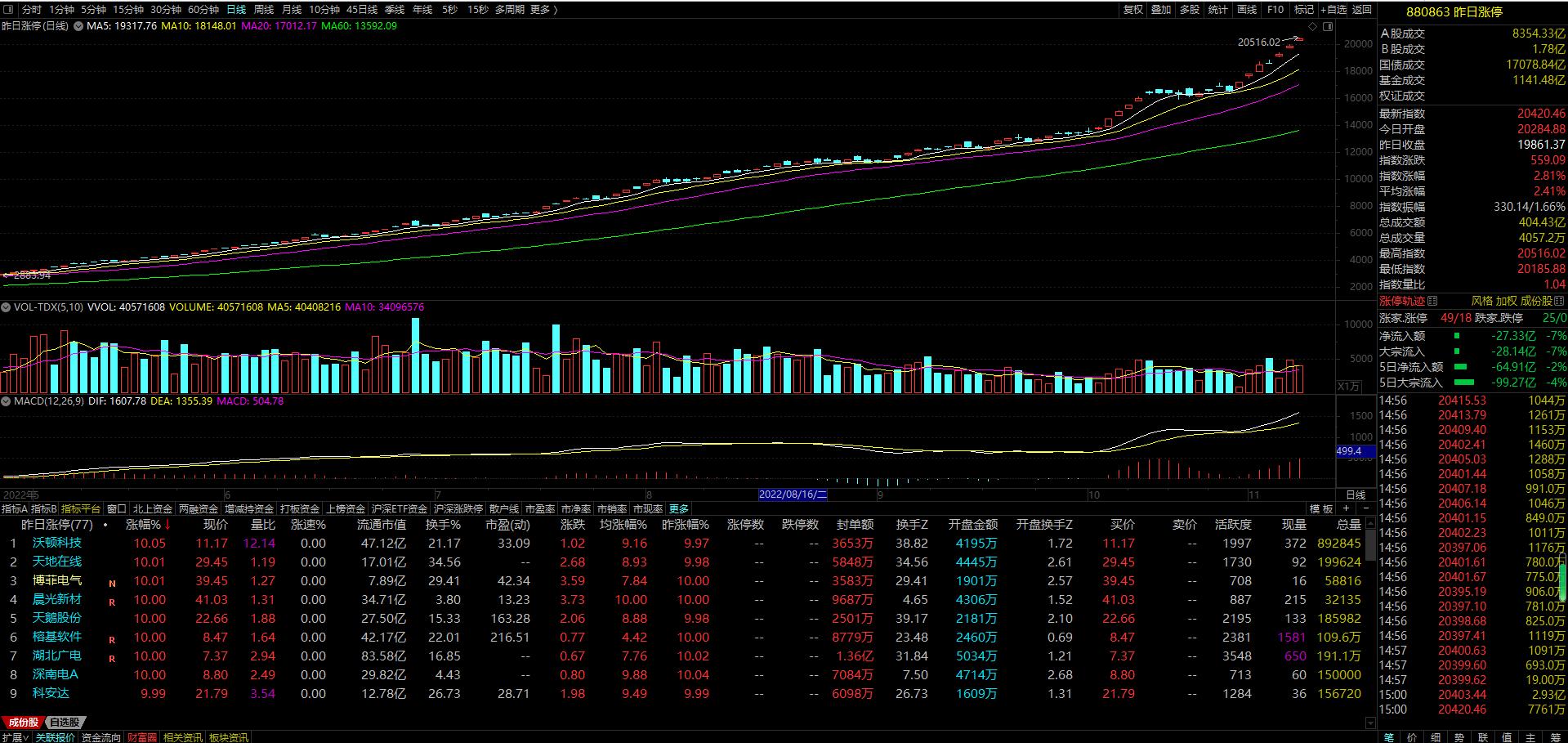Expand 更多 in the indicator tab row
1568x743 pixels.
(679, 508)
